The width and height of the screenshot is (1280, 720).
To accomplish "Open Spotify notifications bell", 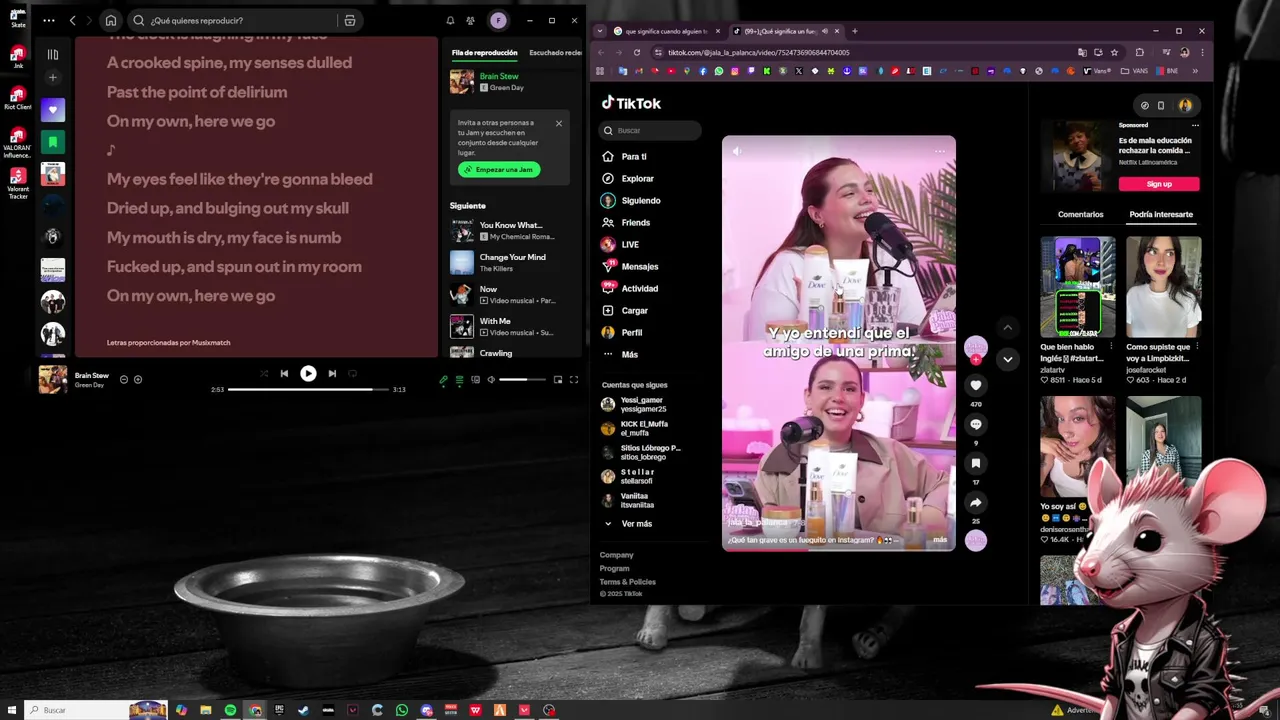I will point(450,20).
